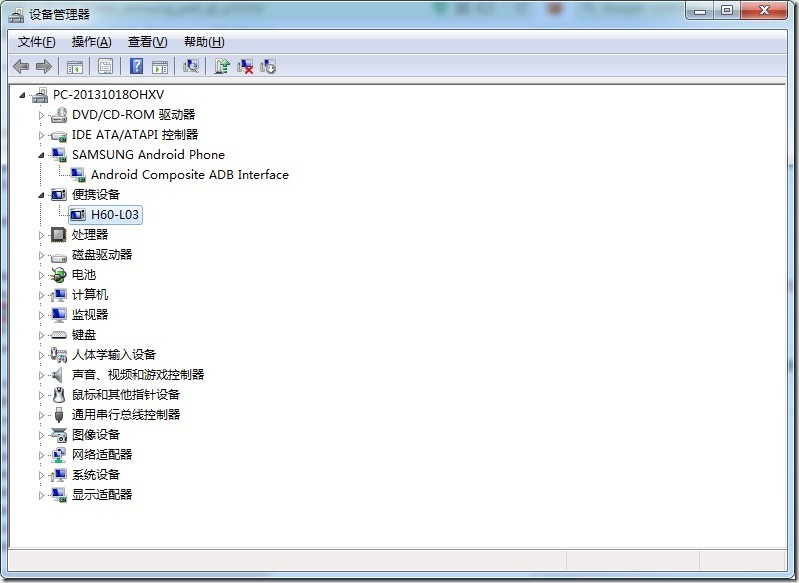The image size is (799, 583).
Task: Select the H60-L03 portable device
Action: (115, 215)
